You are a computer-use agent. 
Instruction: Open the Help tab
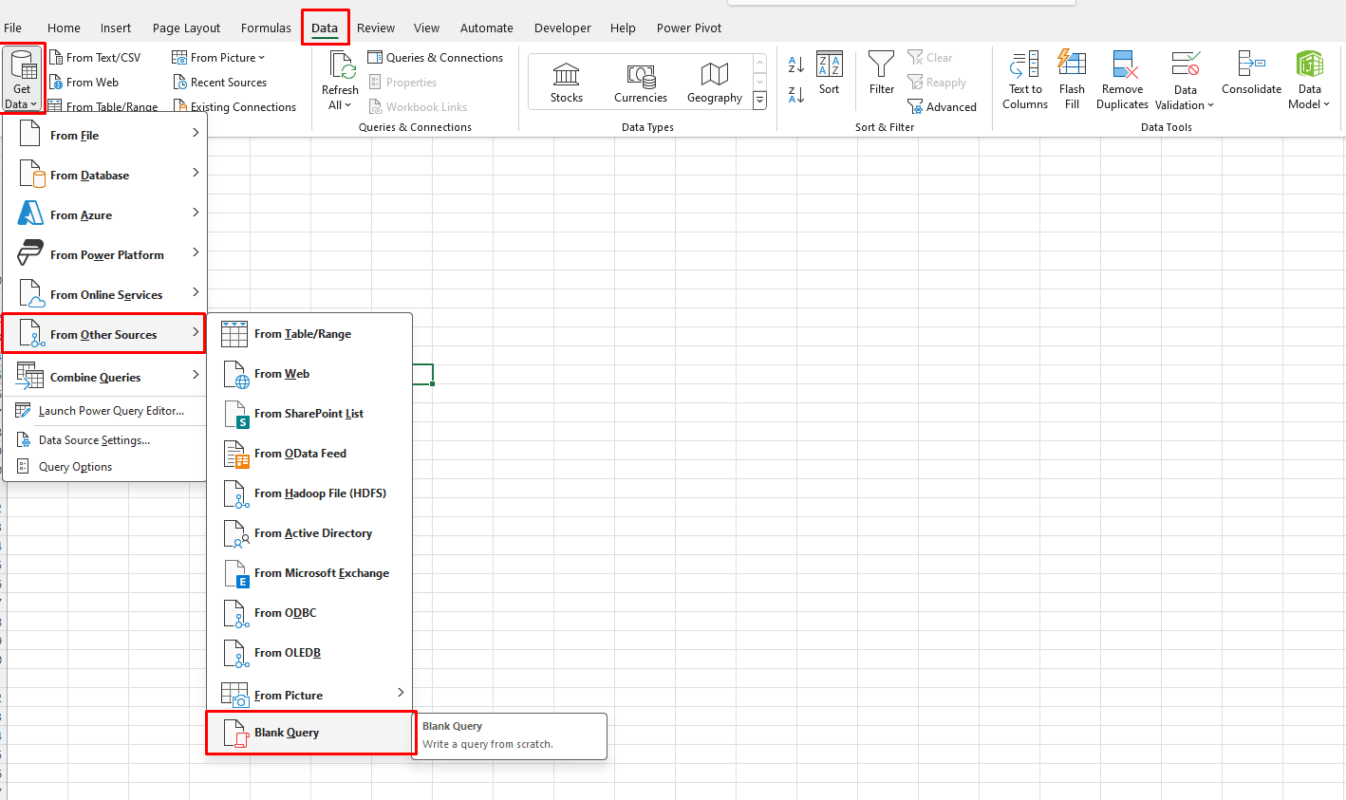[x=623, y=28]
